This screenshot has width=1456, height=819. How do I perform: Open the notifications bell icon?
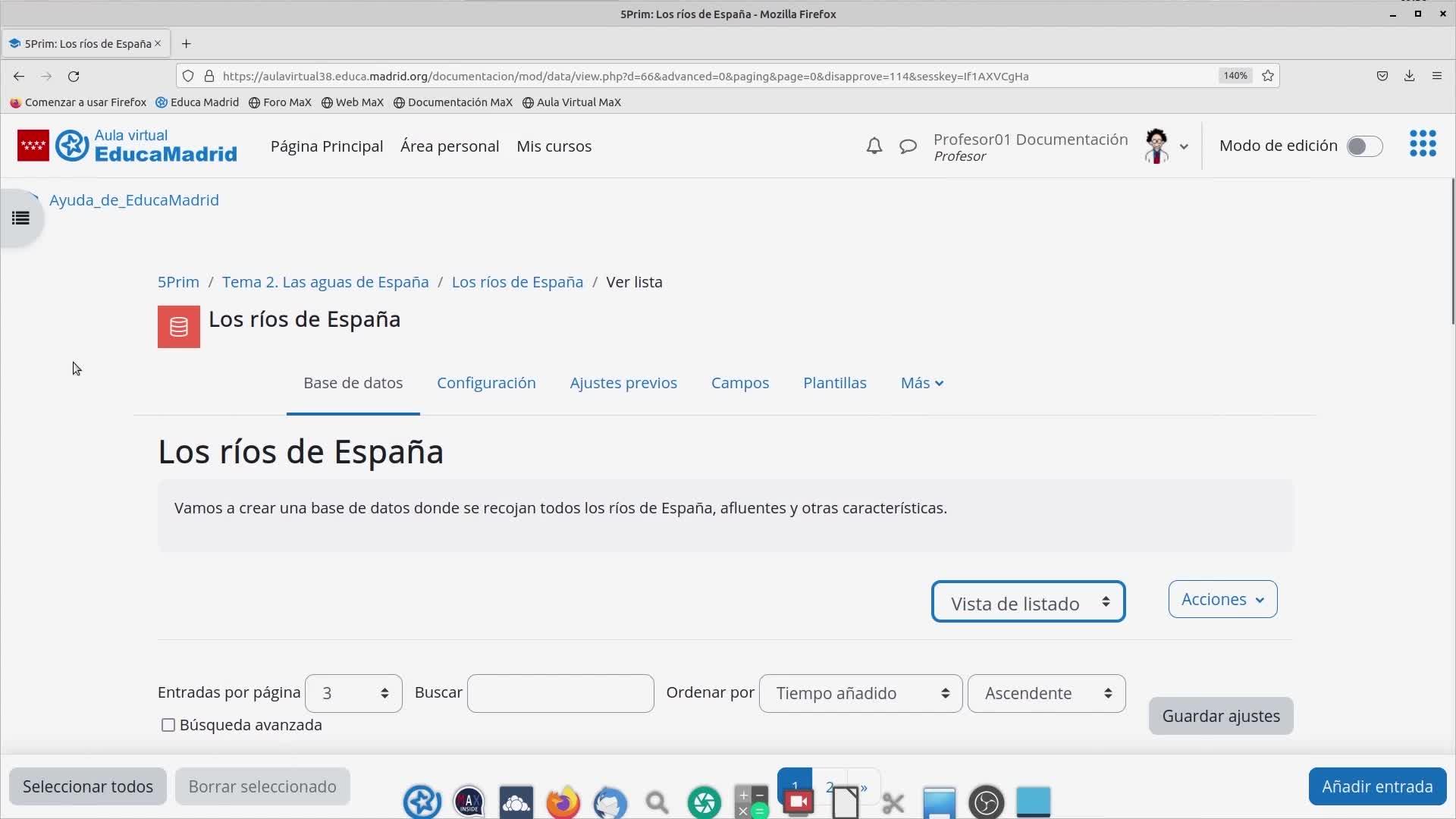point(874,146)
